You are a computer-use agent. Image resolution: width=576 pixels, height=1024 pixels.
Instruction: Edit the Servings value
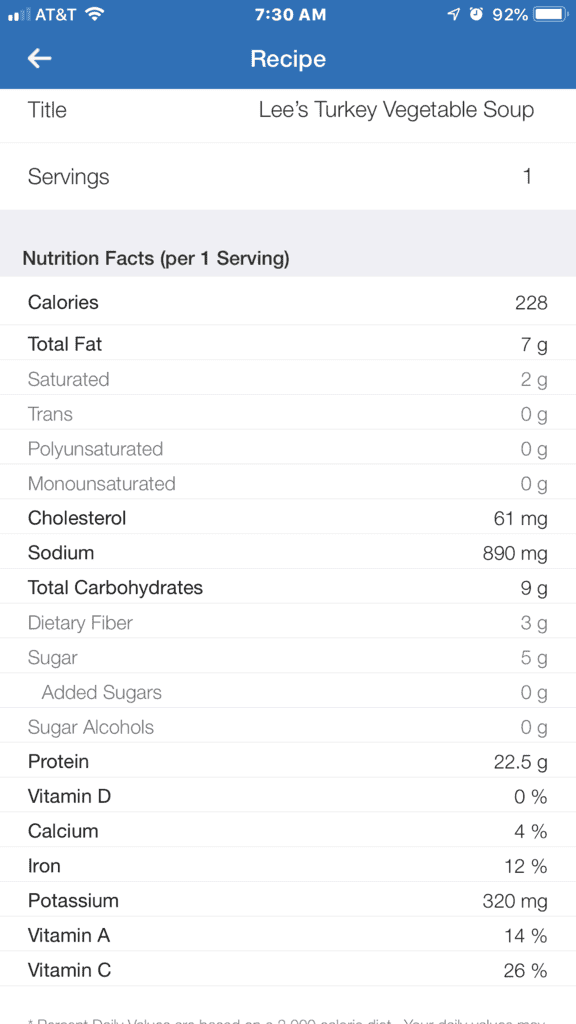527,176
